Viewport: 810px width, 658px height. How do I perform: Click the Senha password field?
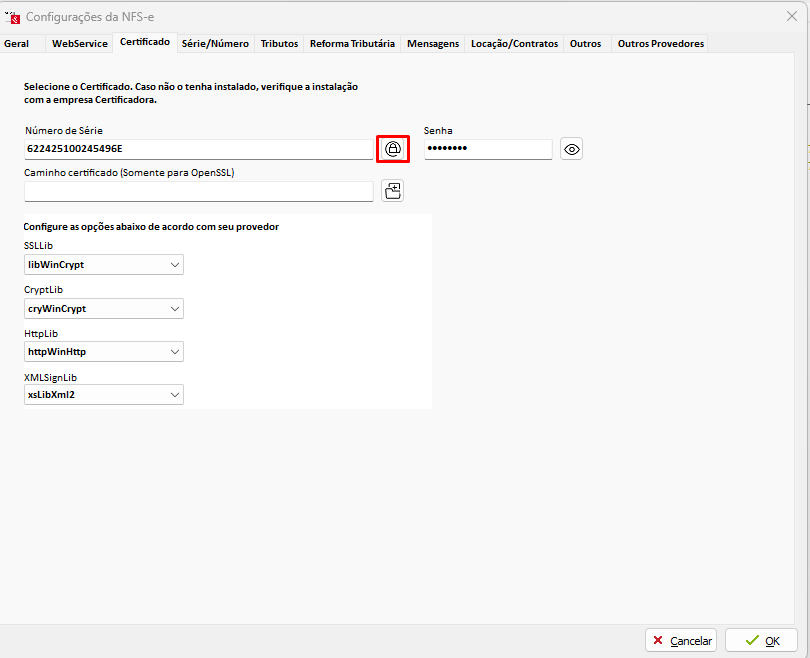488,149
